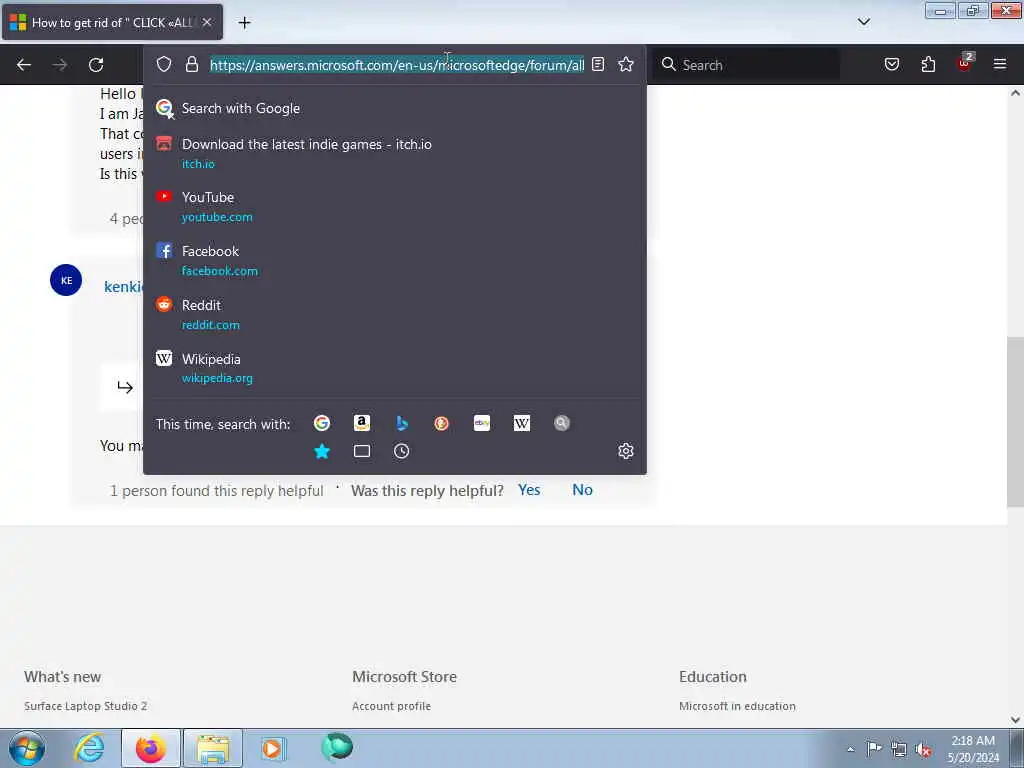The height and width of the screenshot is (768, 1024).
Task: Reload the current page
Action: tap(96, 65)
